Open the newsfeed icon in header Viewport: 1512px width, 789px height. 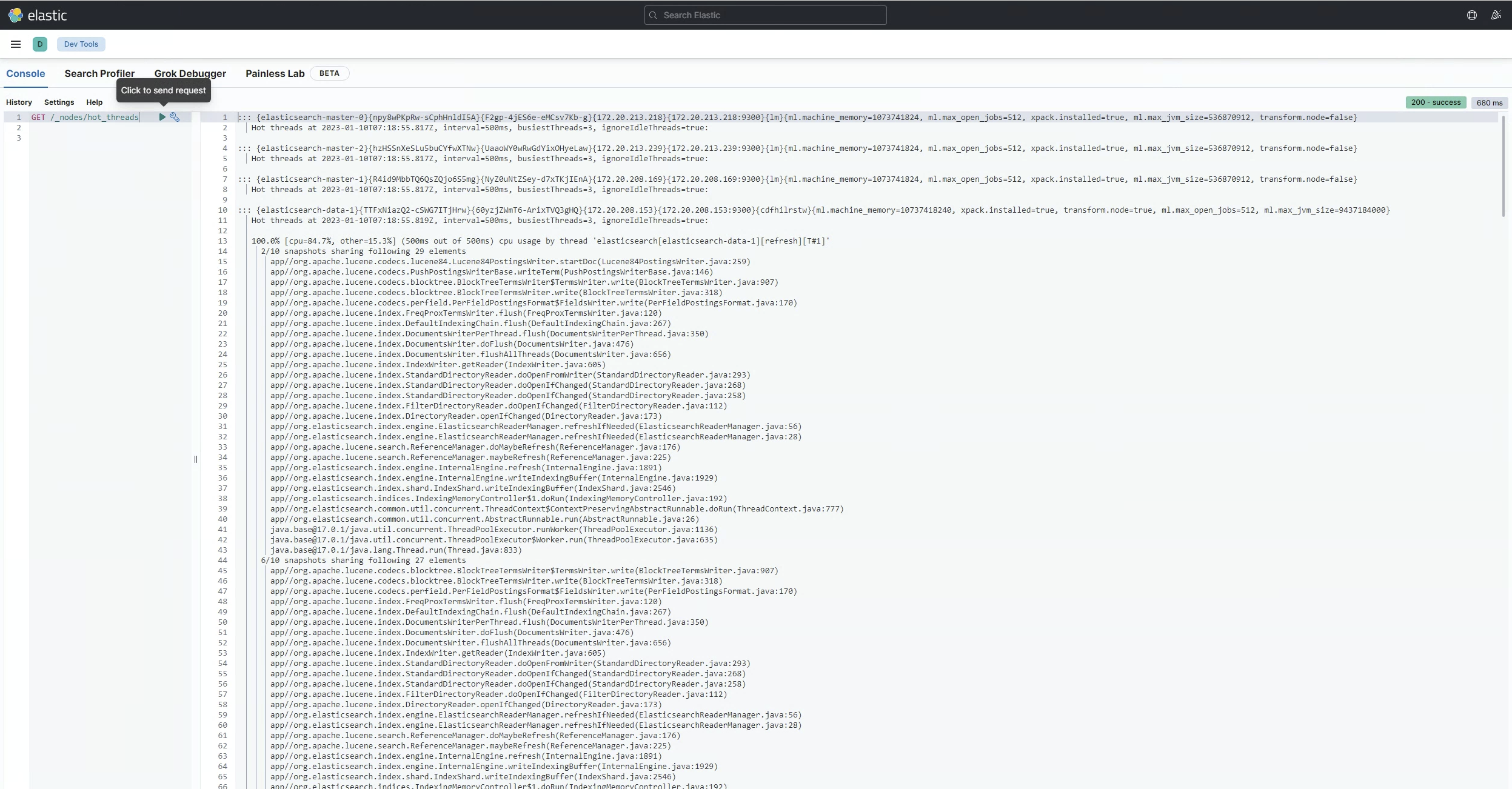tap(1496, 15)
